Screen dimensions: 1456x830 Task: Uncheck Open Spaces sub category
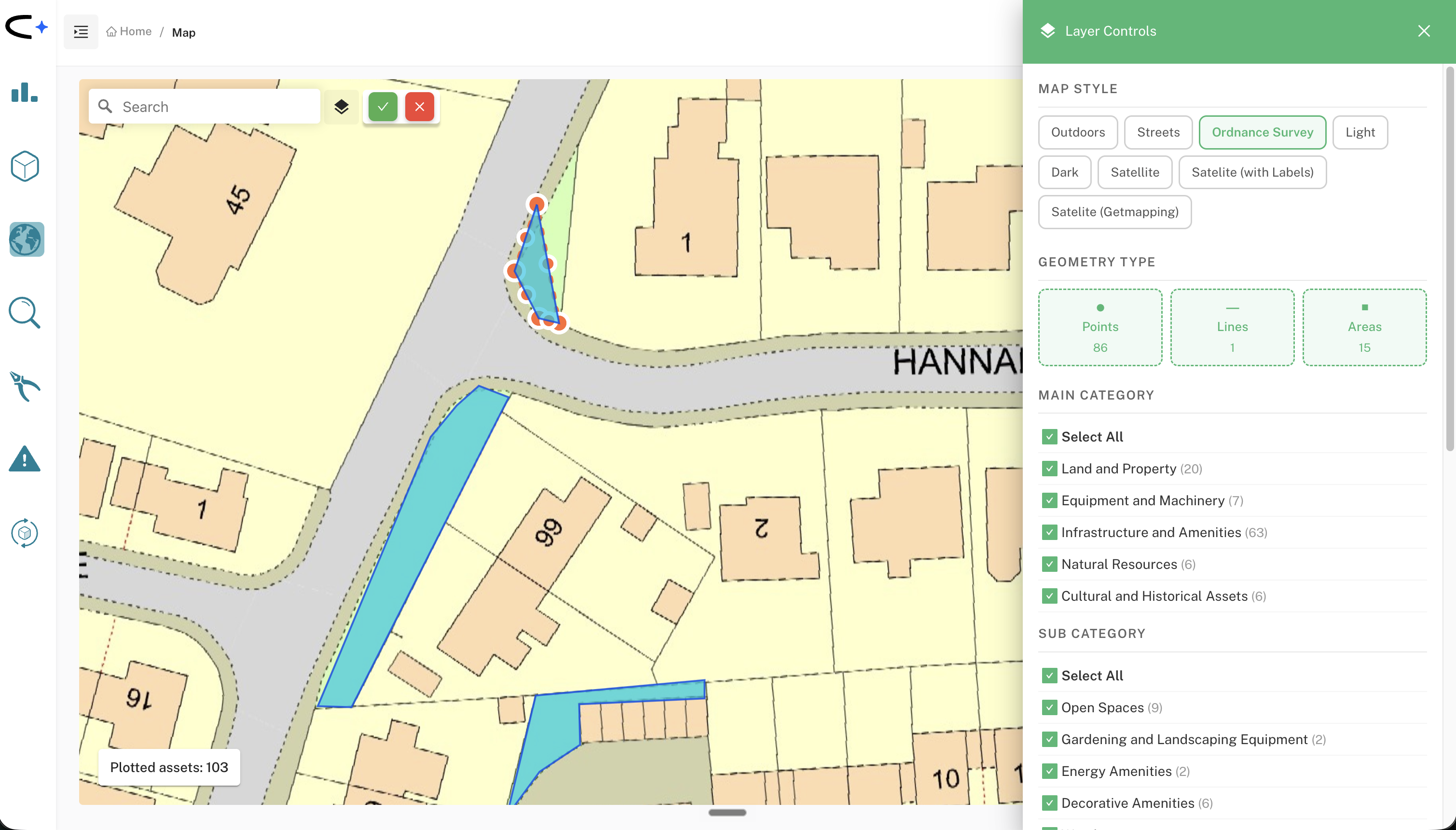coord(1049,707)
